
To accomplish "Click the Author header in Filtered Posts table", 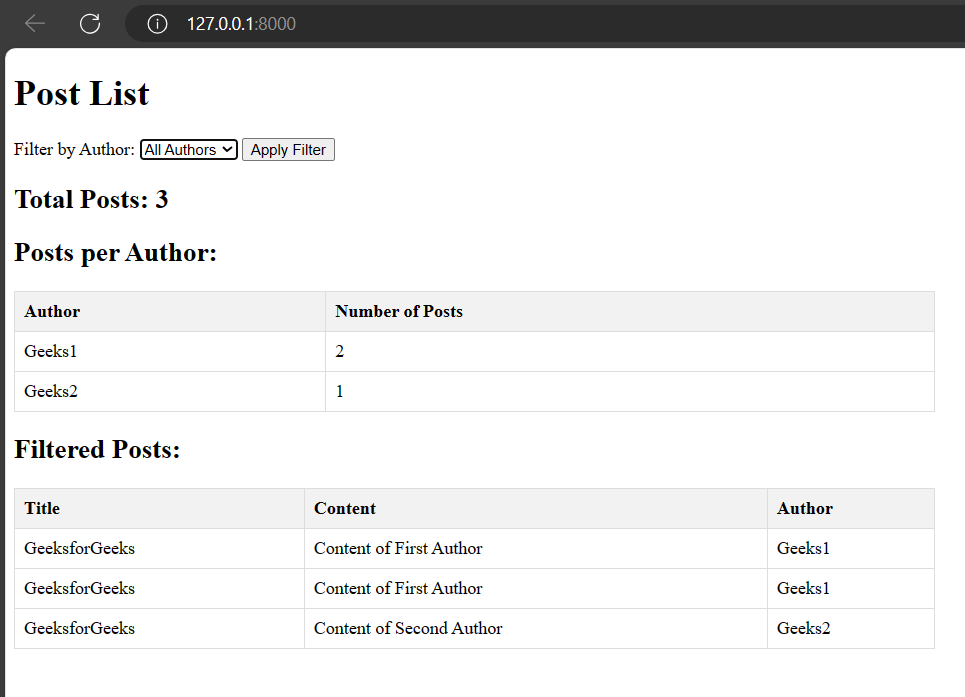I will pyautogui.click(x=805, y=509).
